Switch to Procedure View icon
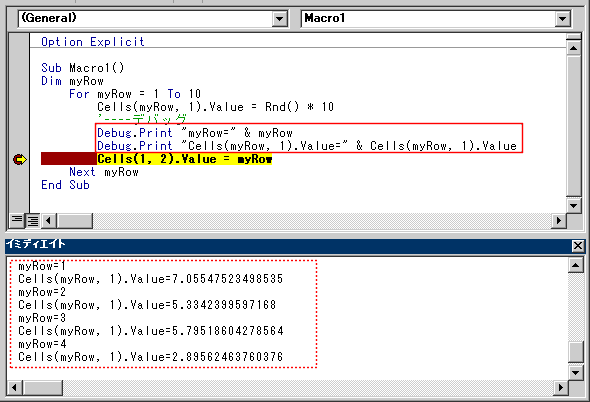Image resolution: width=590 pixels, height=402 pixels. pyautogui.click(x=17, y=220)
